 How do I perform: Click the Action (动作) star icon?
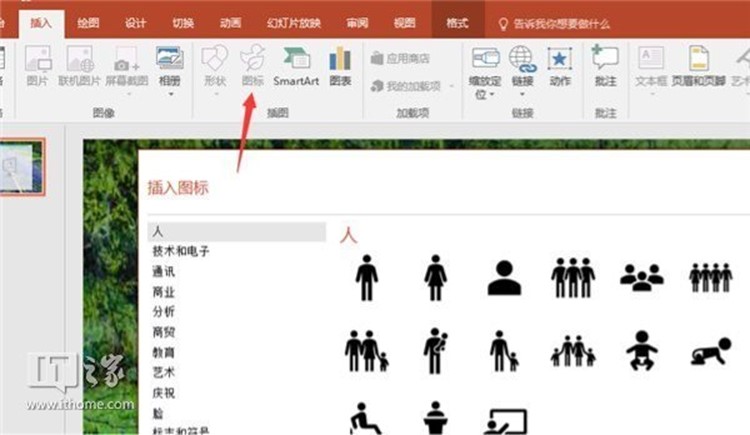coord(560,65)
